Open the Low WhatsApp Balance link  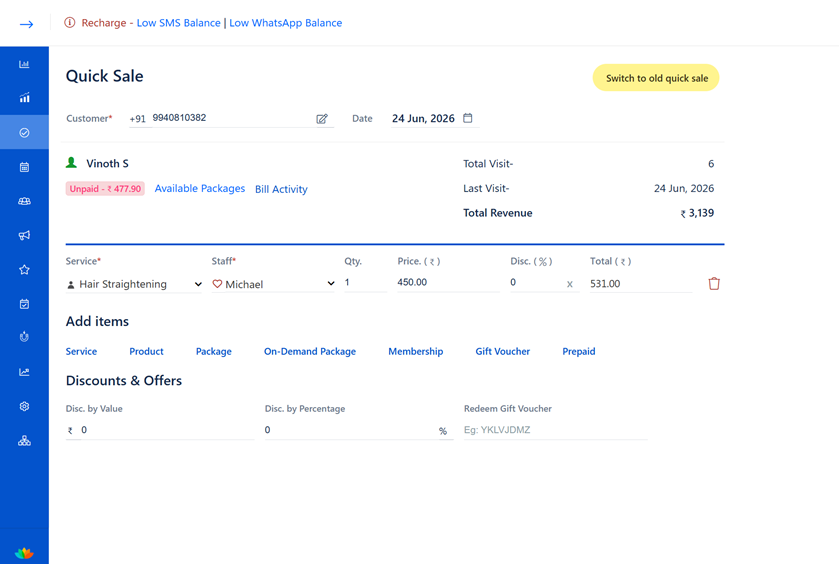click(286, 23)
